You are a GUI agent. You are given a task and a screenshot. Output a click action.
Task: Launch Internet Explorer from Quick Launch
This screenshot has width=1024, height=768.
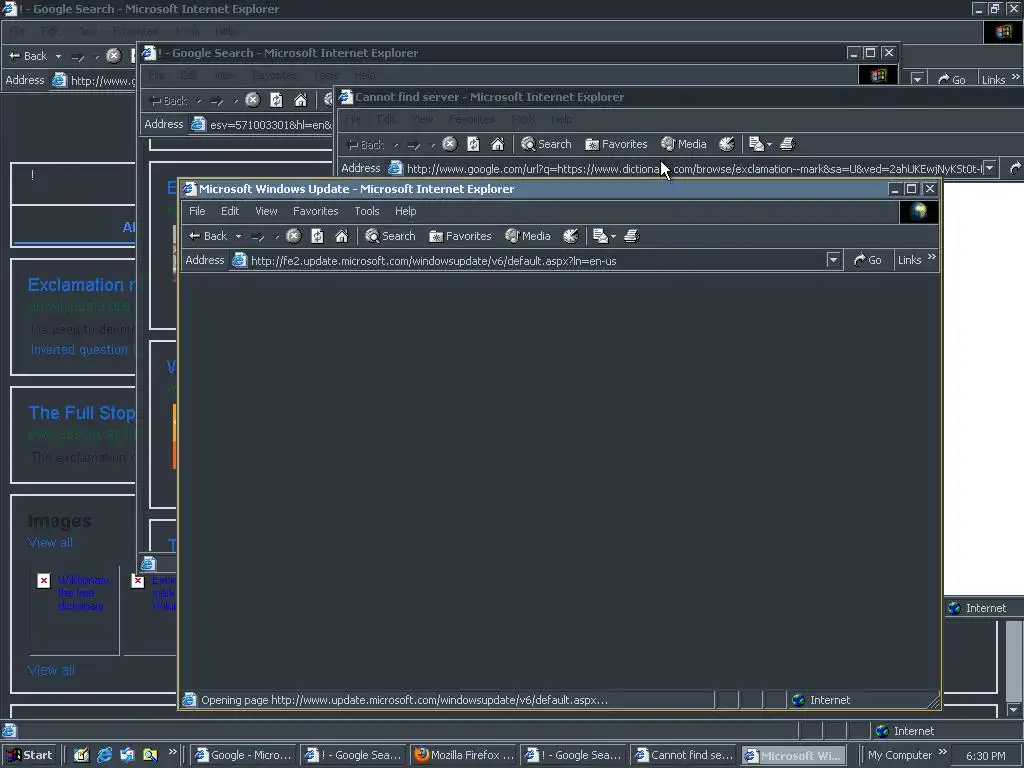pos(104,755)
